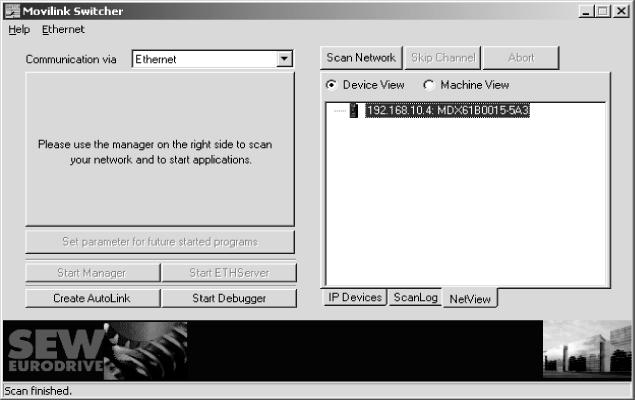Image resolution: width=635 pixels, height=400 pixels.
Task: Click the Communication via label
Action: pyautogui.click(x=71, y=60)
